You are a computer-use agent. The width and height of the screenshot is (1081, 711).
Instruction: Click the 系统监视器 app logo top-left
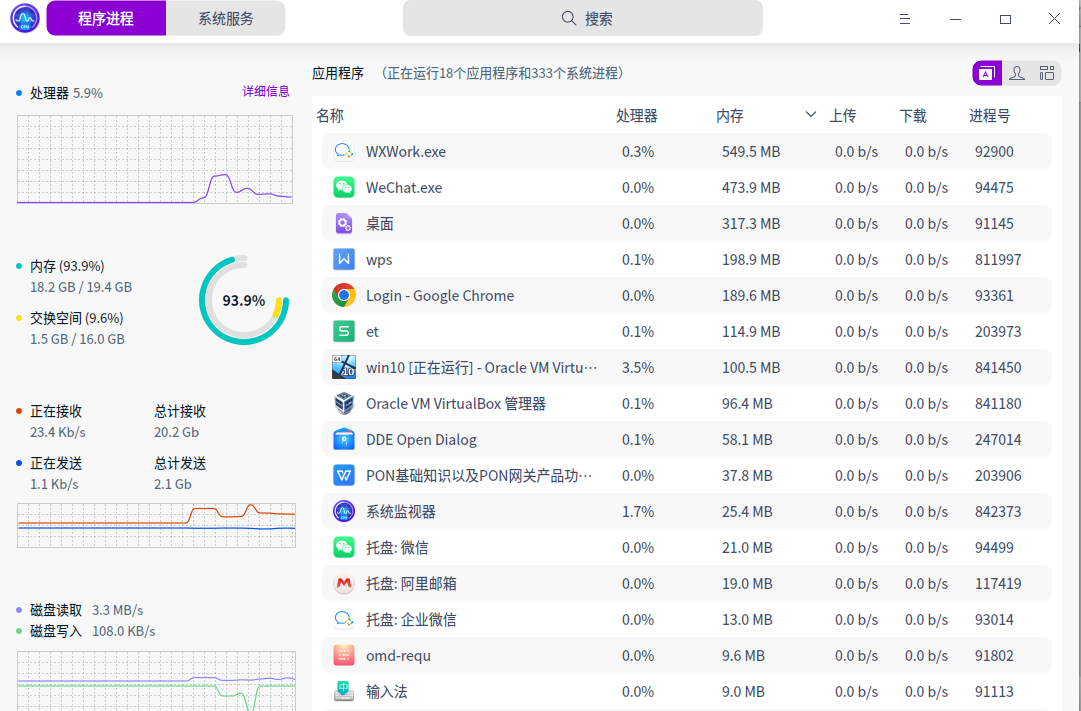click(22, 17)
